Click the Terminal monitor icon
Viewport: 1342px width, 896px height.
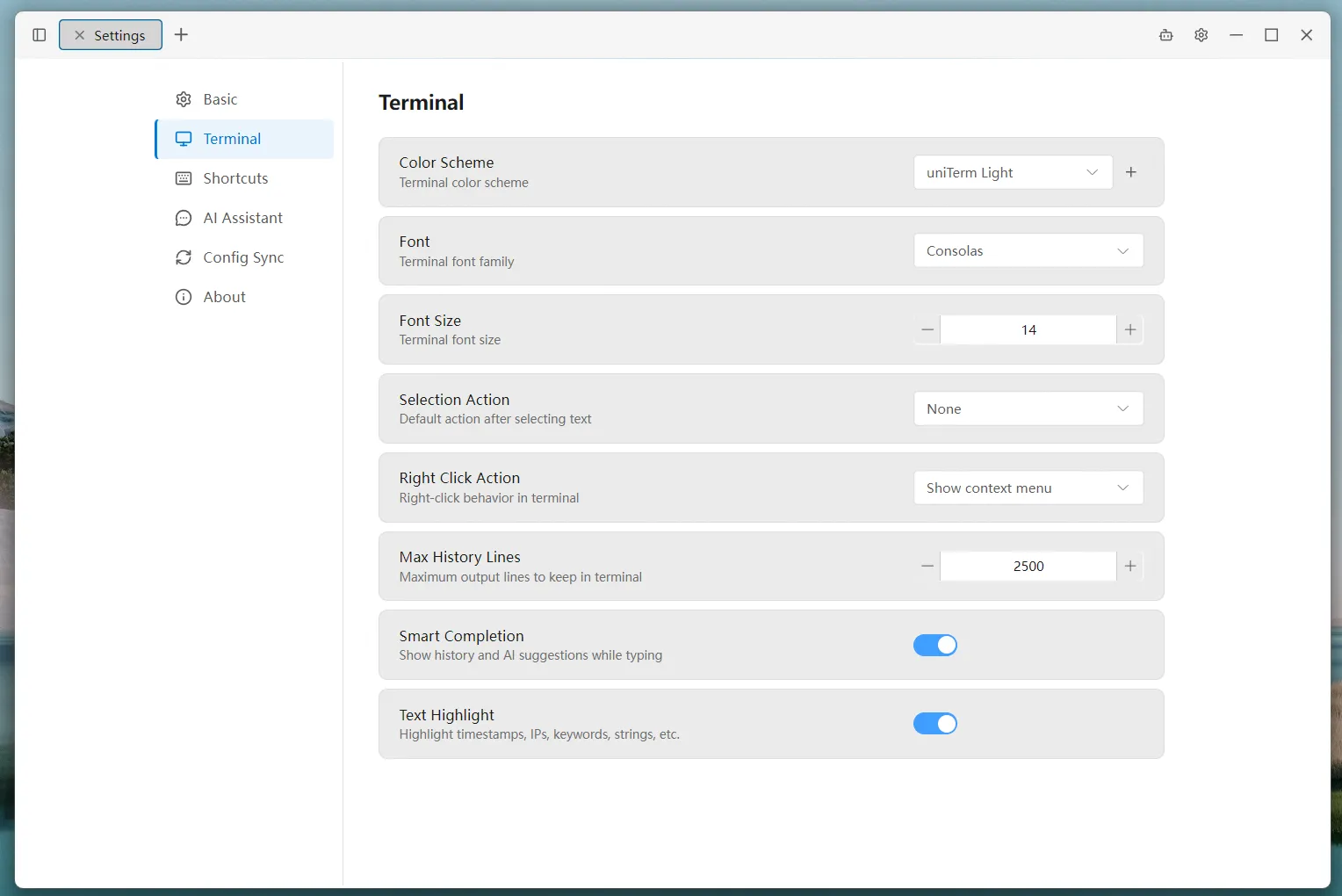[184, 139]
